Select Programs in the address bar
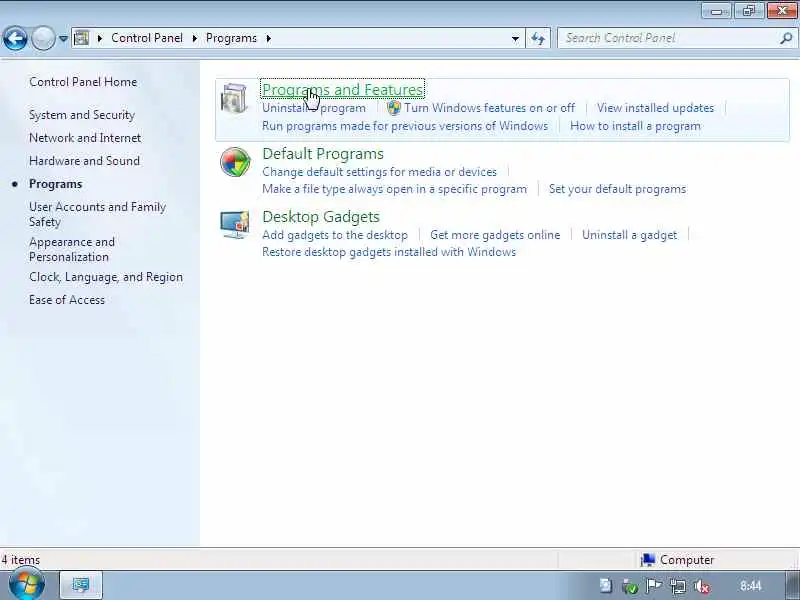Screen dimensions: 800x600 click(231, 38)
